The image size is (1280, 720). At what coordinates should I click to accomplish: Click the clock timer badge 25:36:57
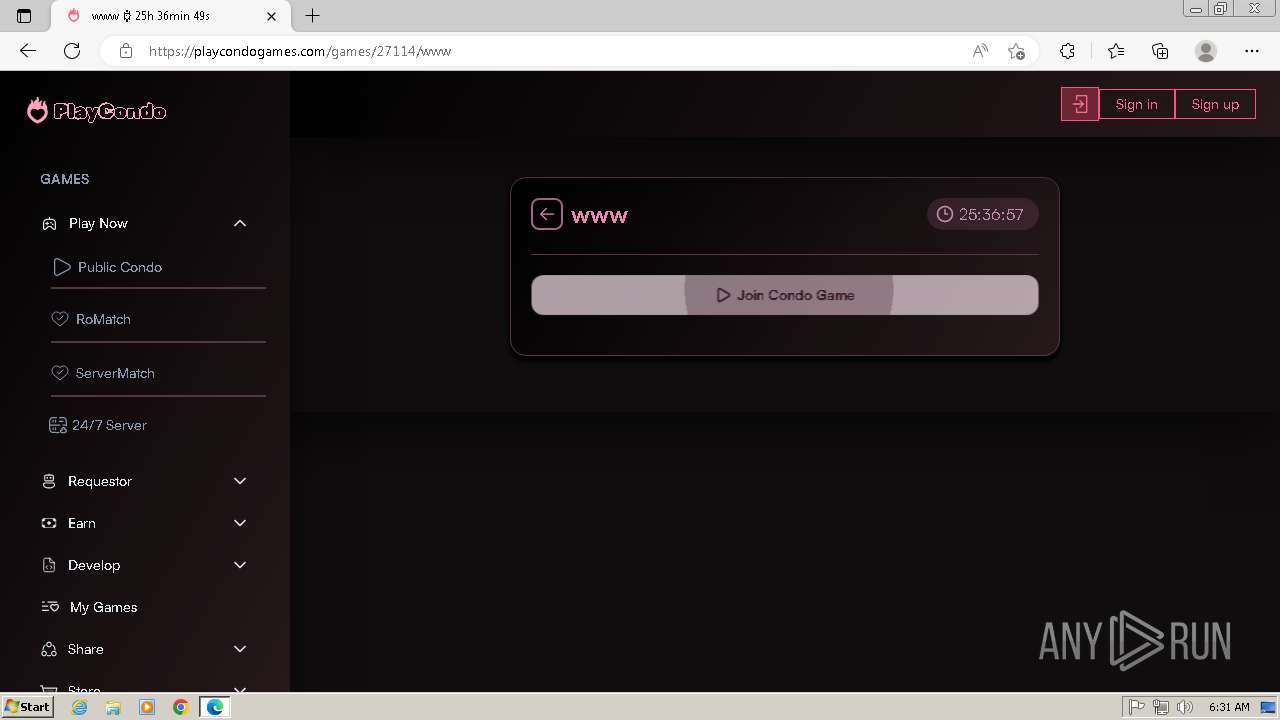tap(982, 214)
